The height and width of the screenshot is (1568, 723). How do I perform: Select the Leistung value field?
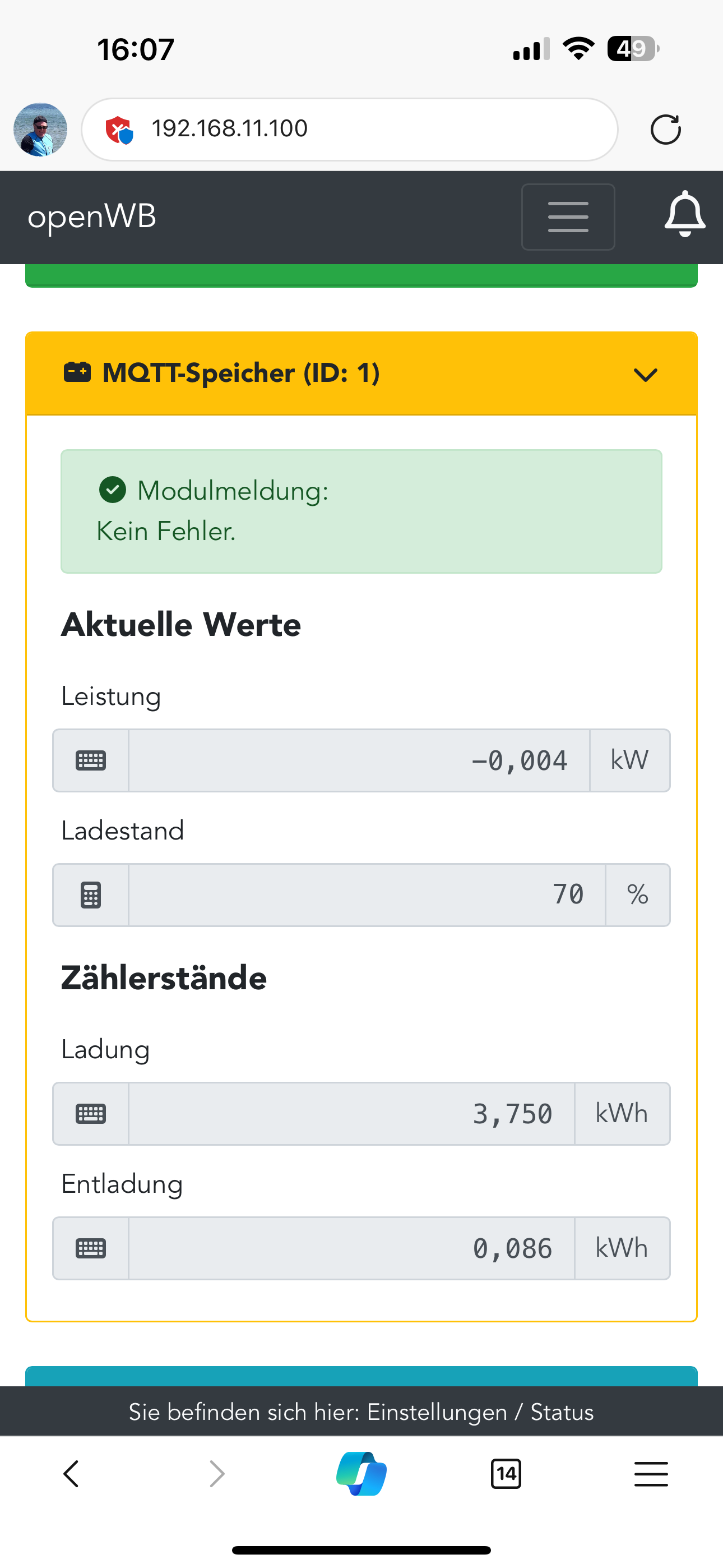tap(359, 760)
